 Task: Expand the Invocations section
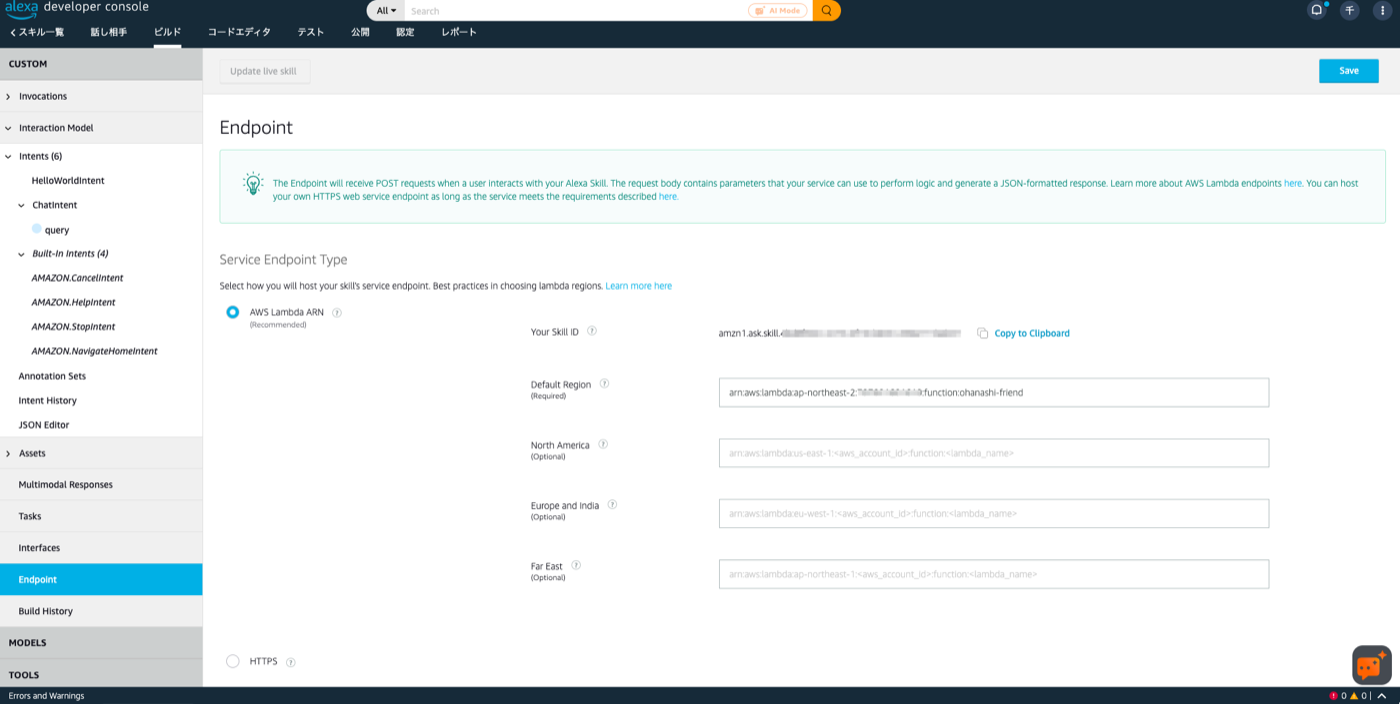point(101,96)
